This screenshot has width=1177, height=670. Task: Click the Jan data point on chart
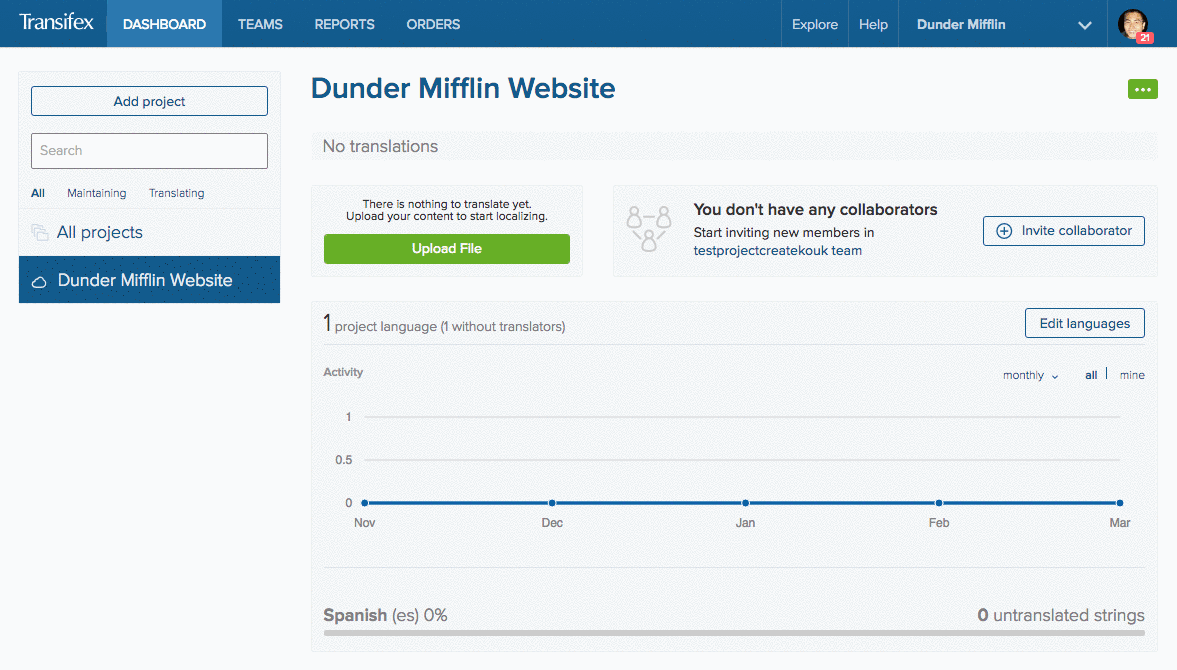tap(745, 503)
